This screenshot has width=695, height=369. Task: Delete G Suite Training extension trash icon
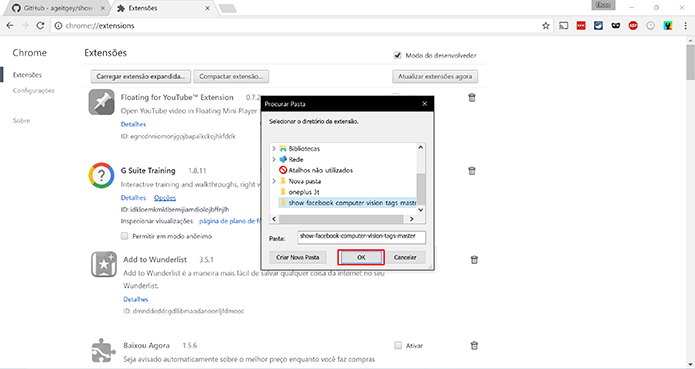tap(472, 171)
